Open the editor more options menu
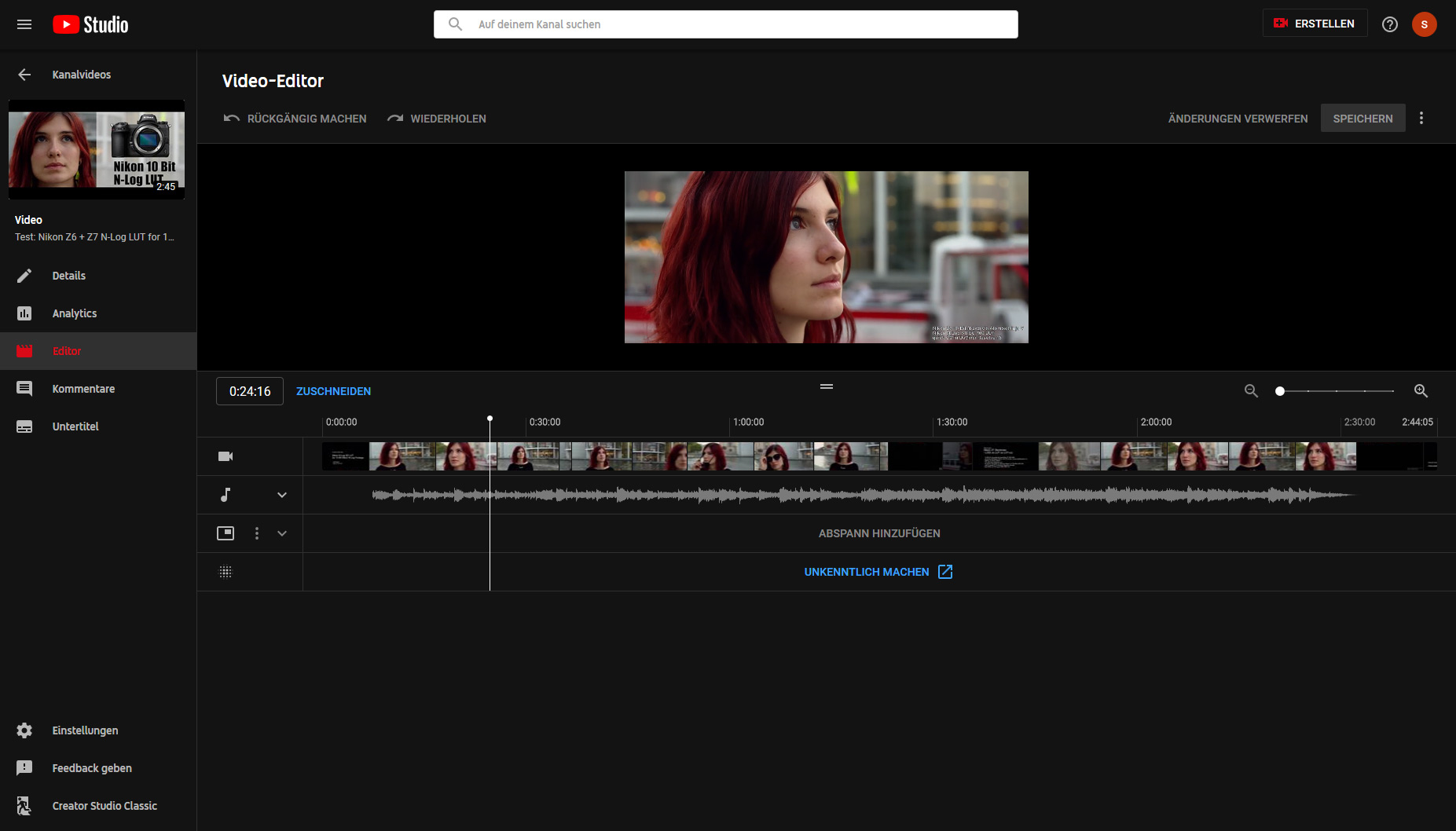The height and width of the screenshot is (831, 1456). pos(1421,118)
